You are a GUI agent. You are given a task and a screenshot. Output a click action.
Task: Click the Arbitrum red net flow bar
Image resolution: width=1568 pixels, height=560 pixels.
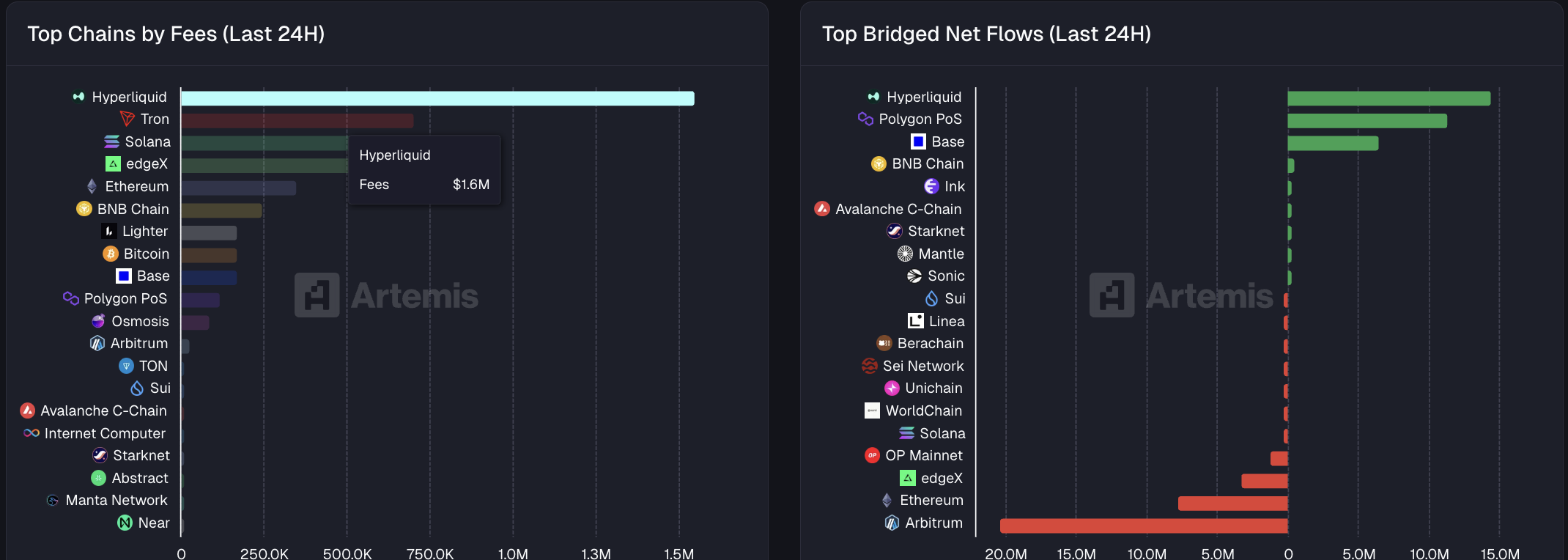coord(1143,526)
